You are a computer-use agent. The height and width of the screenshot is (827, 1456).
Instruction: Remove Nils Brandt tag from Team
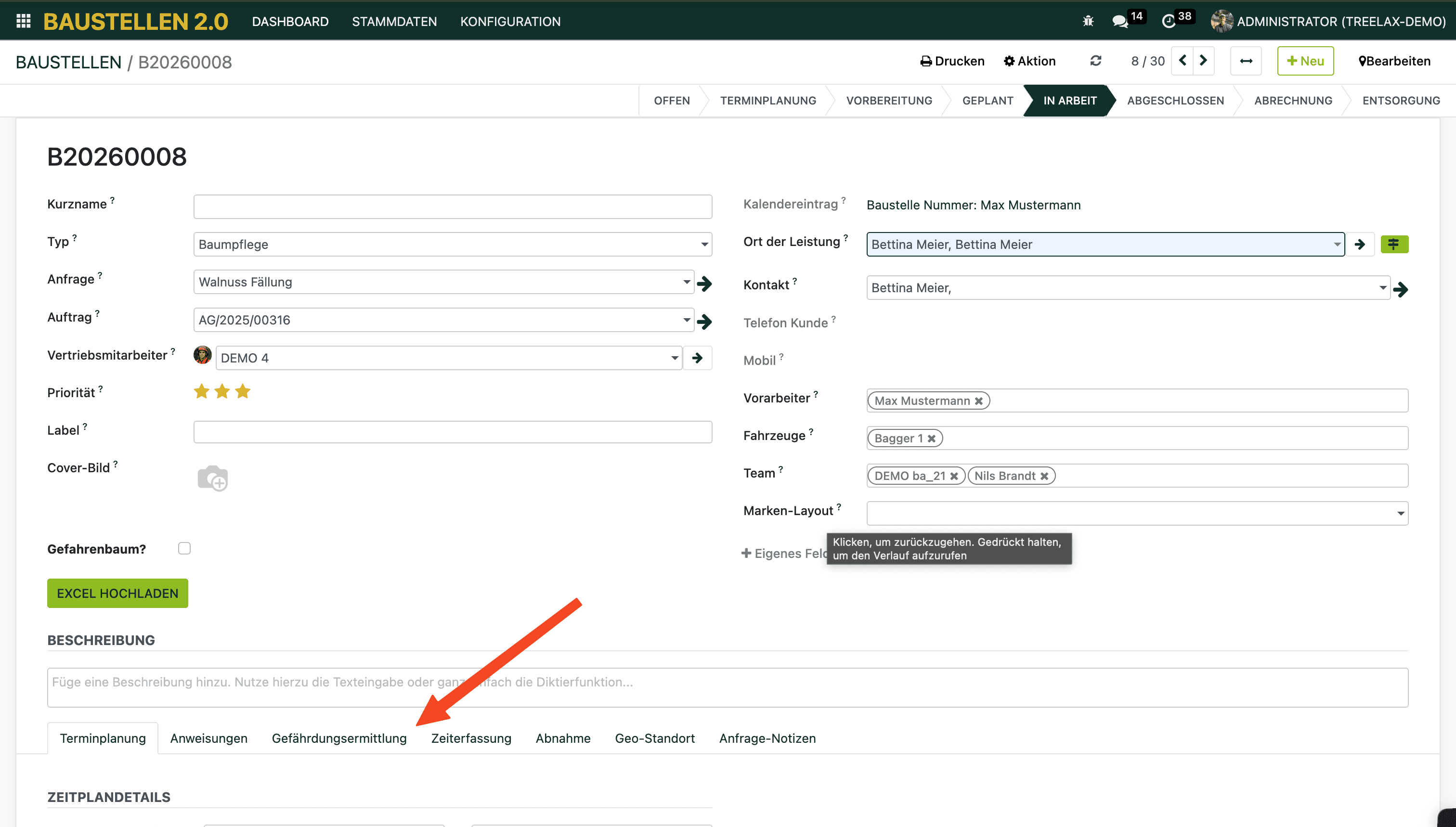(x=1044, y=476)
